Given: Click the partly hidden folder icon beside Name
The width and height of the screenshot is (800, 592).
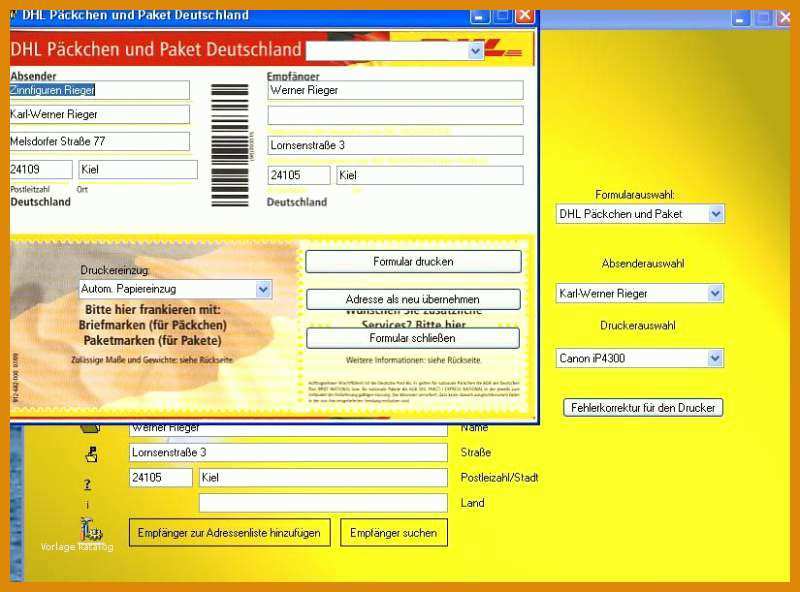Looking at the screenshot, I should tap(90, 428).
